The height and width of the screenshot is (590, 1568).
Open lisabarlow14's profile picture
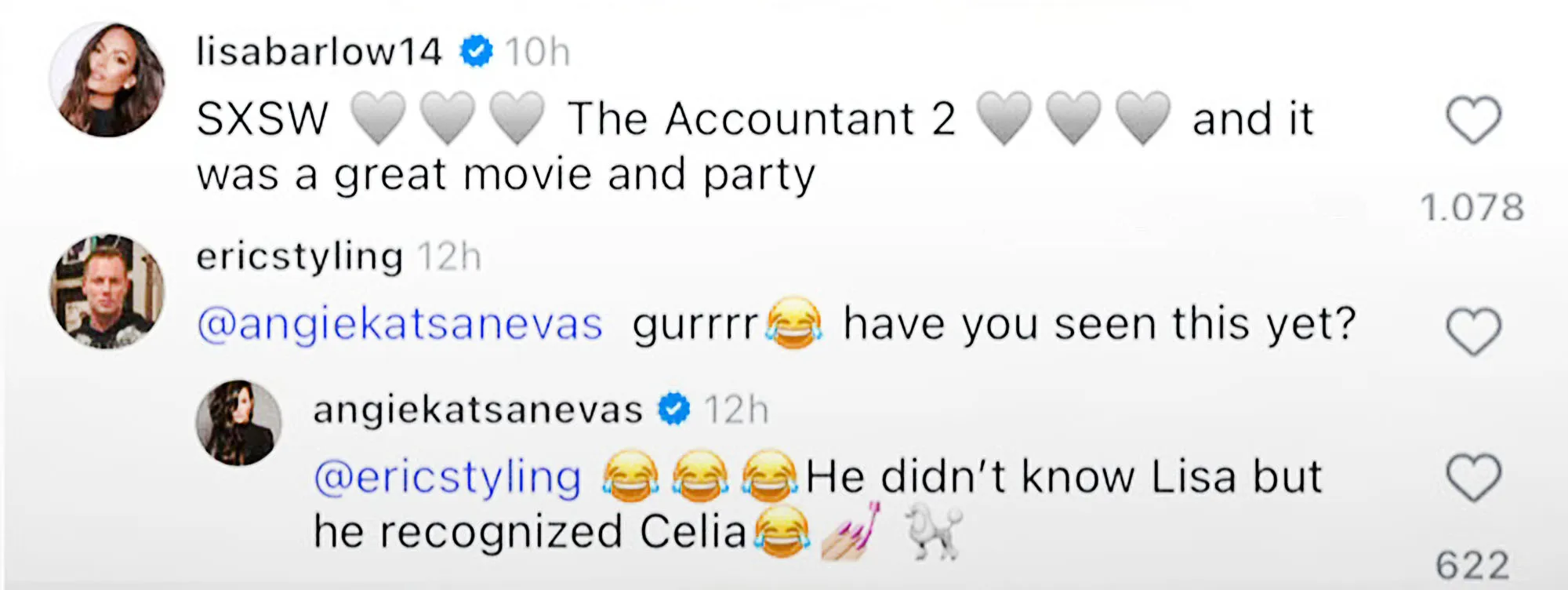(x=107, y=80)
